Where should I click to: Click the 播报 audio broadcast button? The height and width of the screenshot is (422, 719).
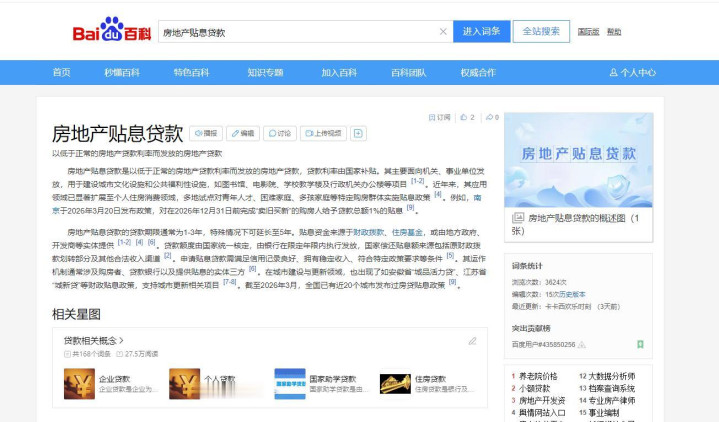click(206, 133)
